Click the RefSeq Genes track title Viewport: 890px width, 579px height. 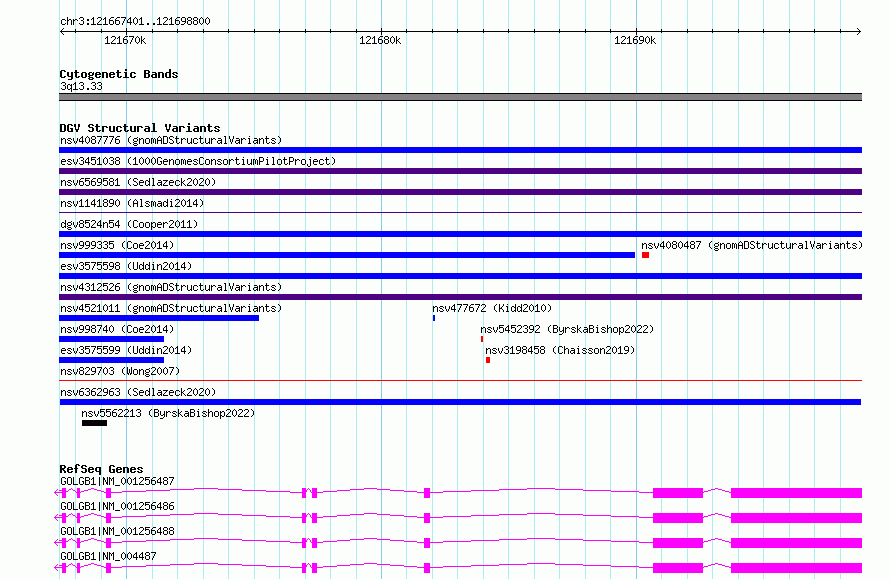pos(101,469)
